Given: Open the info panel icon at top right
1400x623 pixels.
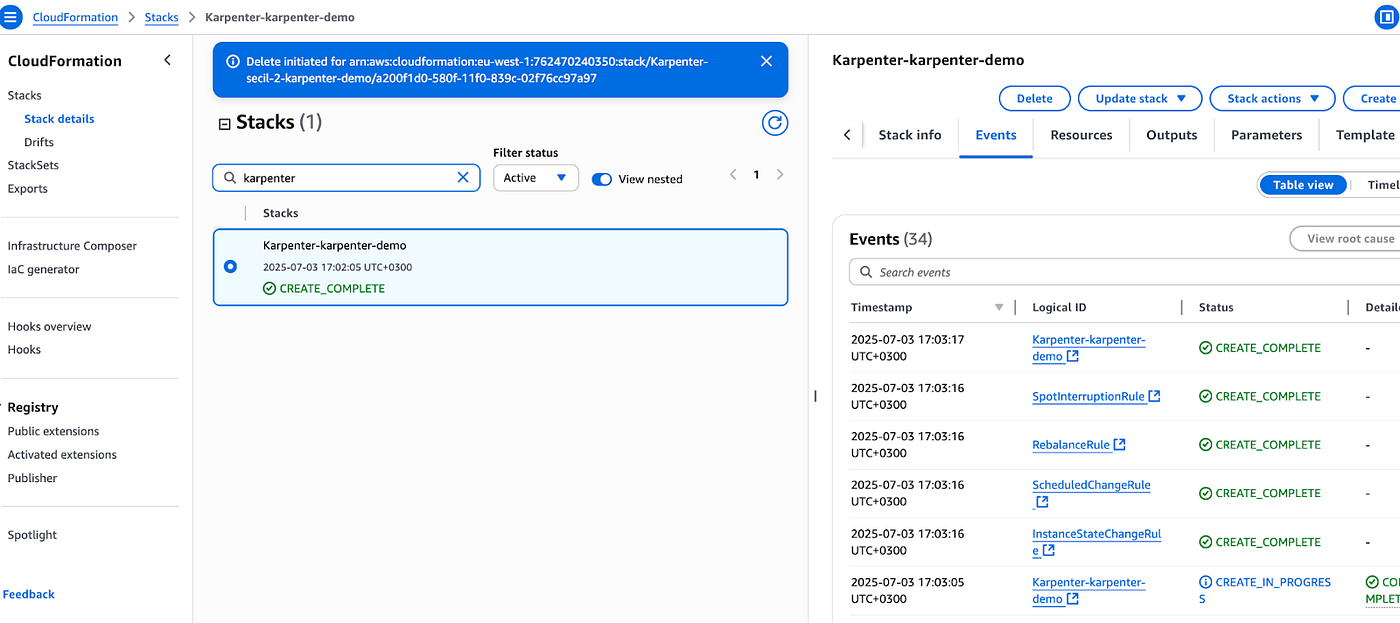Looking at the screenshot, I should 1386,17.
